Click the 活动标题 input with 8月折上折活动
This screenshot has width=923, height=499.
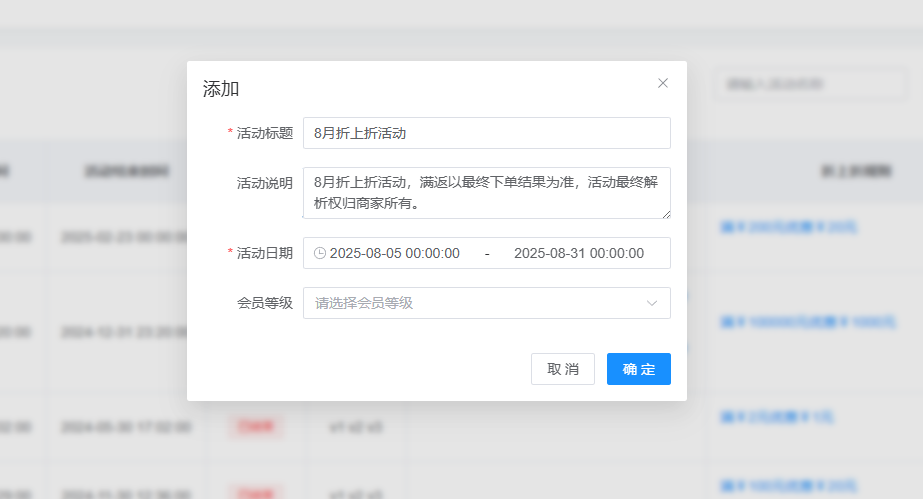pyautogui.click(x=486, y=133)
